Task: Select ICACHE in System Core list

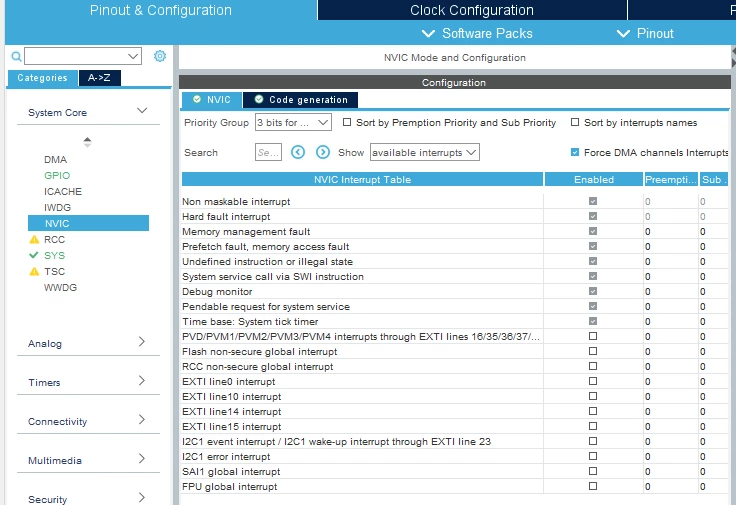Action: click(62, 191)
